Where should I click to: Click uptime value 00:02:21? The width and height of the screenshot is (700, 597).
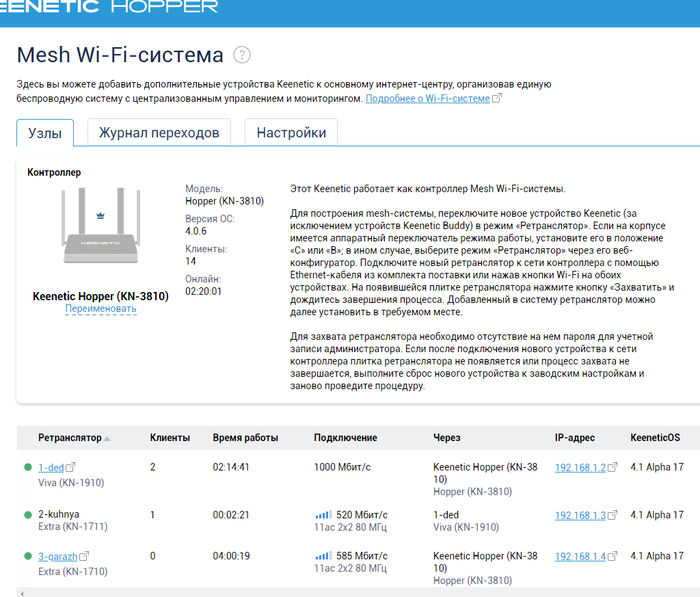coord(231,515)
